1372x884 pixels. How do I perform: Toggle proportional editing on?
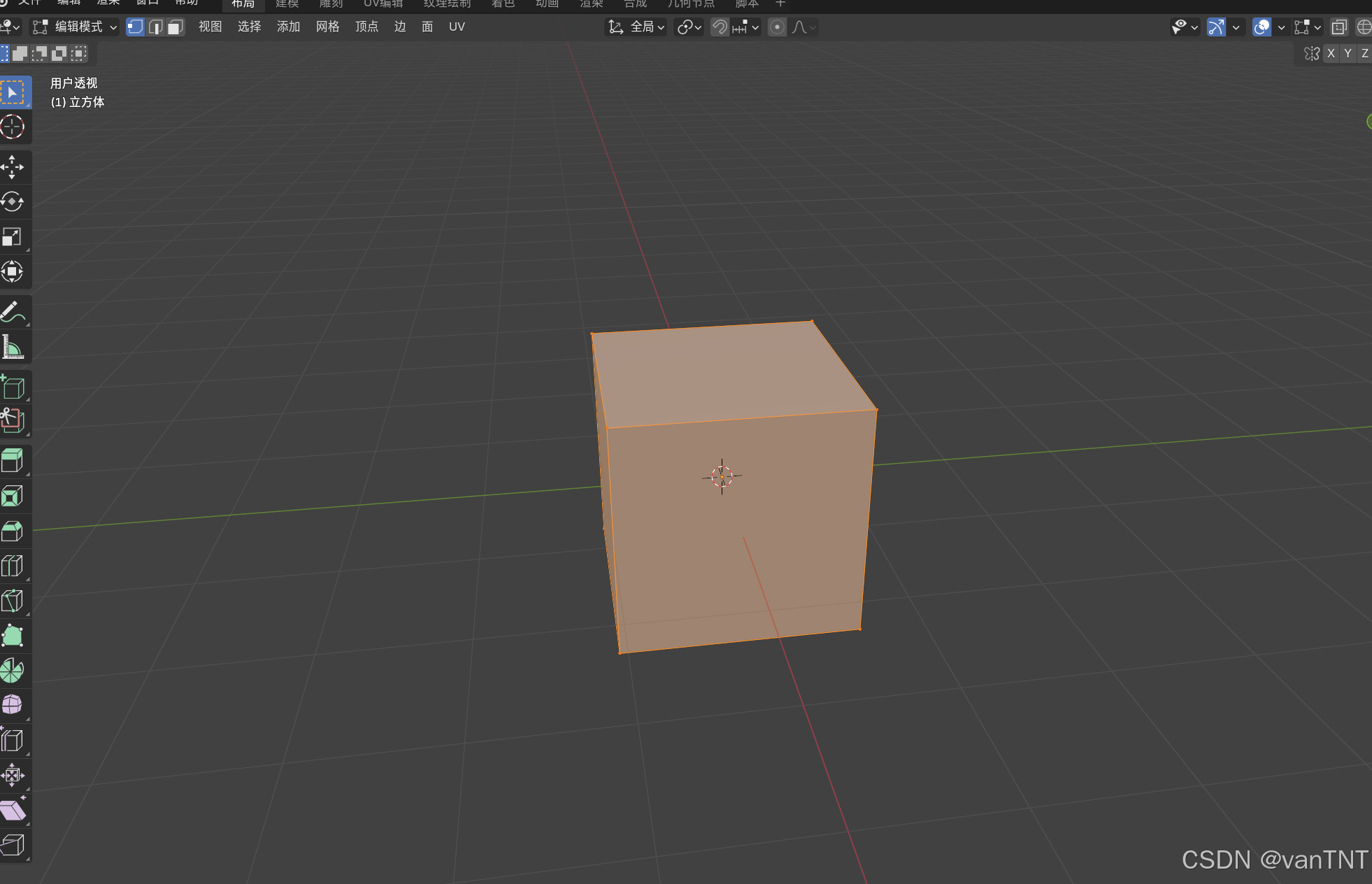point(777,27)
